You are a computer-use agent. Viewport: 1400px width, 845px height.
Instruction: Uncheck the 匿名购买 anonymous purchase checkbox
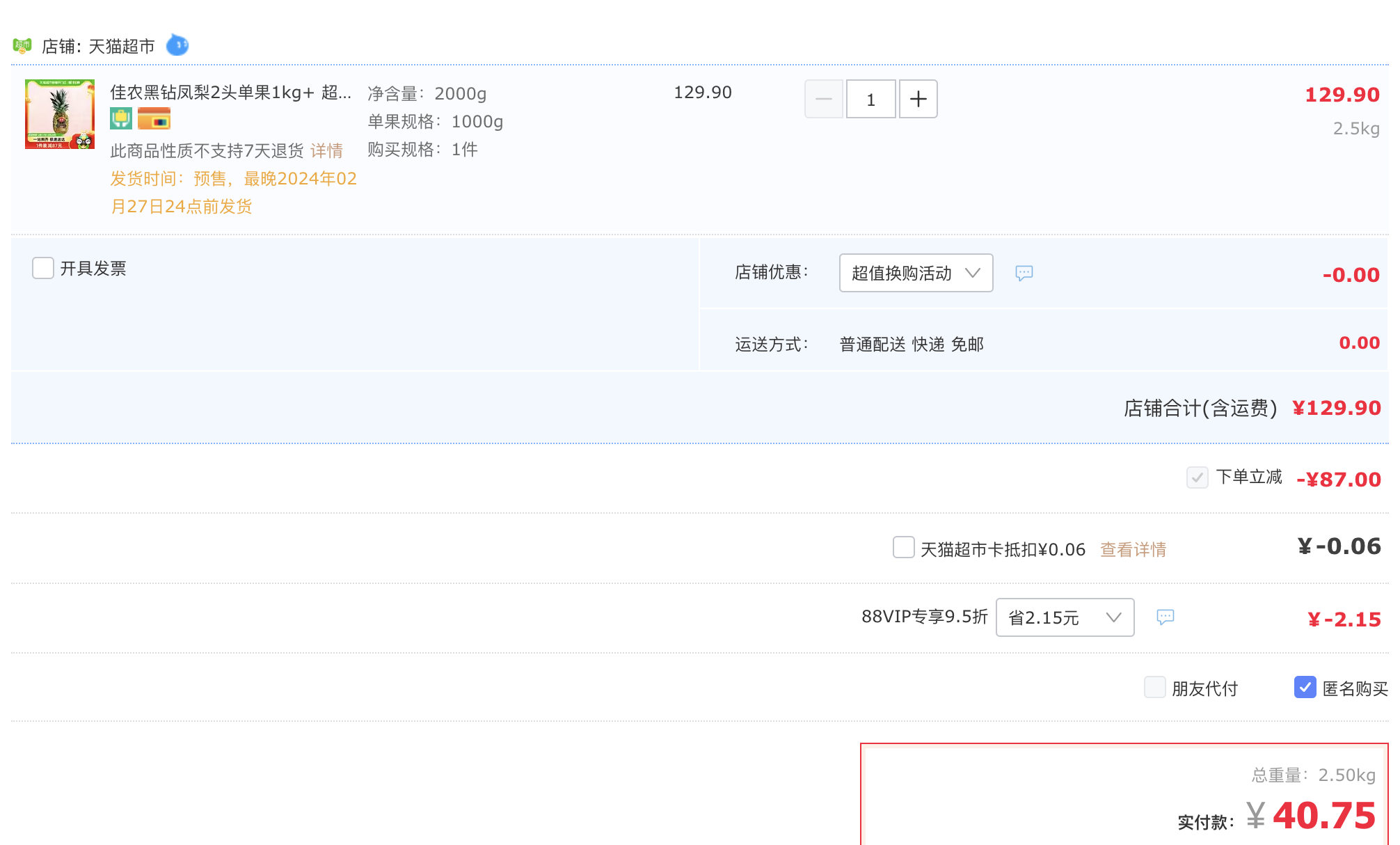(1305, 687)
